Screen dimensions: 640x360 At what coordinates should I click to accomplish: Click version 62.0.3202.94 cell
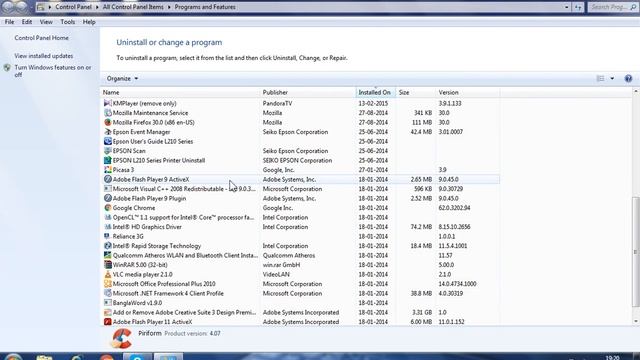coord(454,208)
